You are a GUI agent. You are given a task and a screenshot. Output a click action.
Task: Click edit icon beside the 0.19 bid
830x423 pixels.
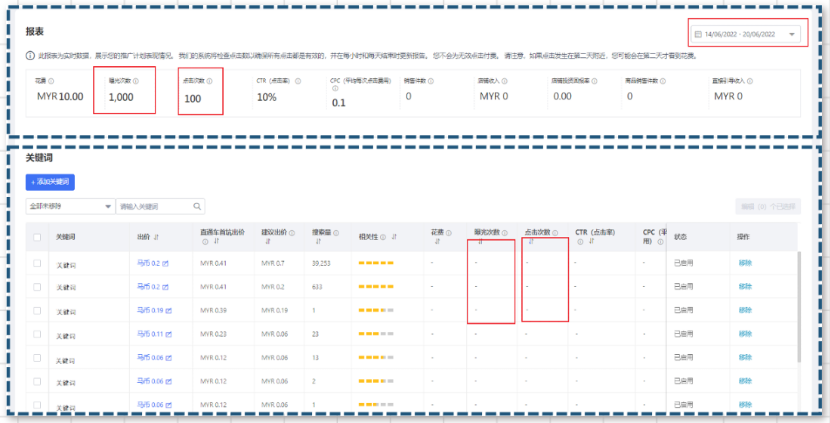tap(169, 310)
